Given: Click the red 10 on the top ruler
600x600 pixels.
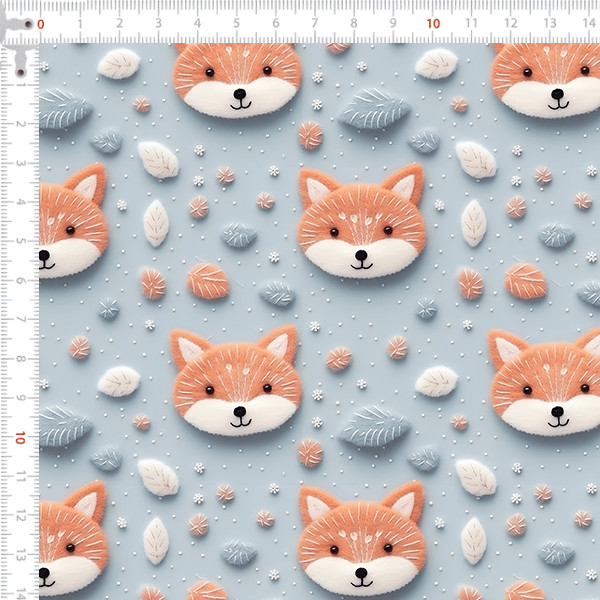Looking at the screenshot, I should 433,24.
